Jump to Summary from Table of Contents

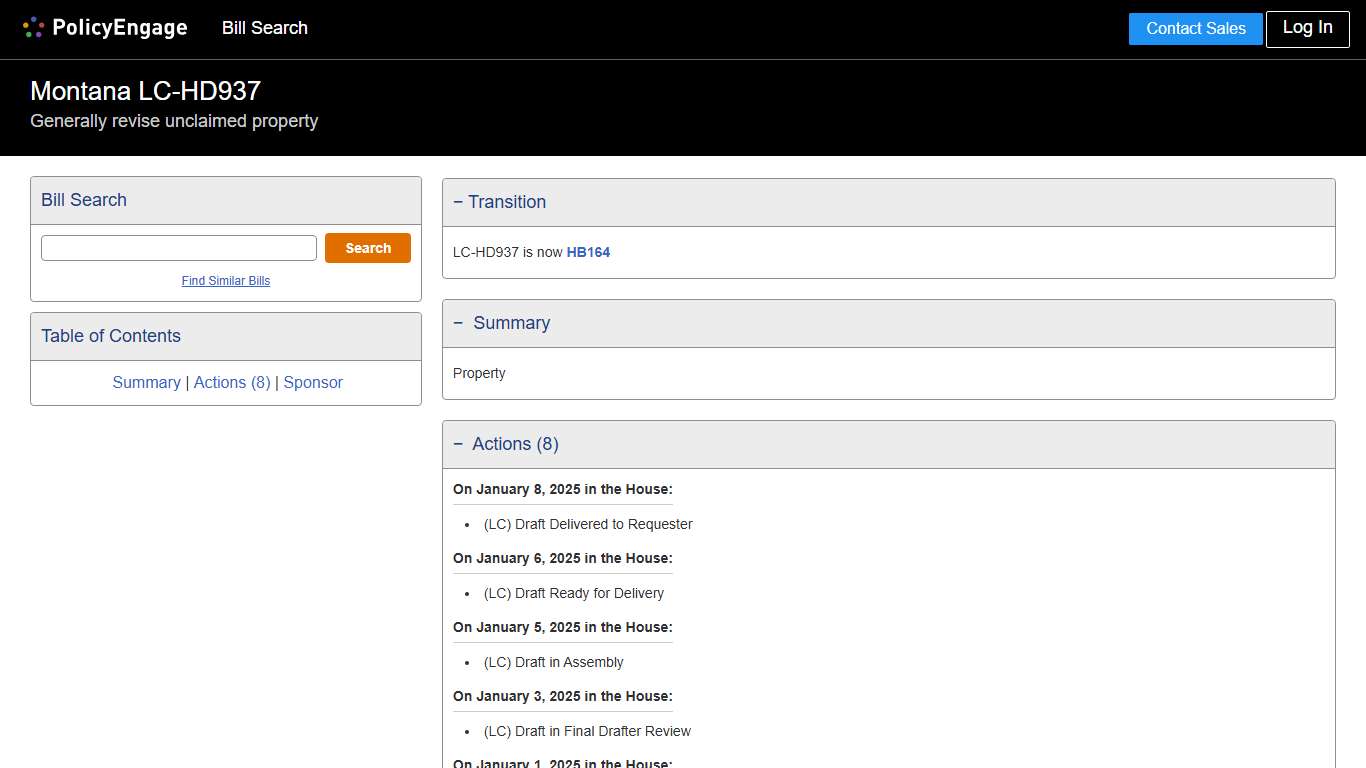point(146,382)
